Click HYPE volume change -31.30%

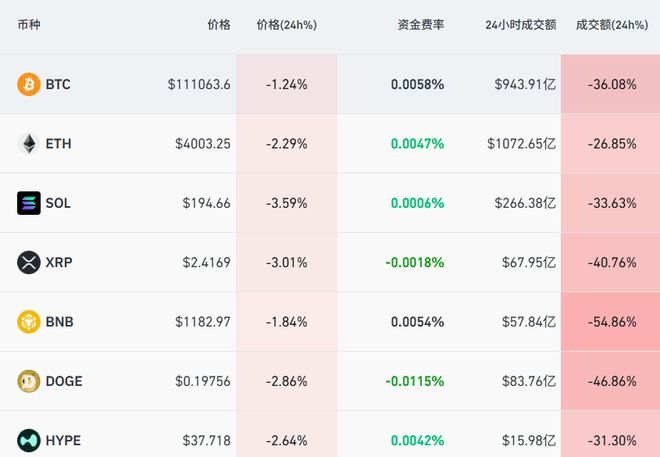(612, 441)
